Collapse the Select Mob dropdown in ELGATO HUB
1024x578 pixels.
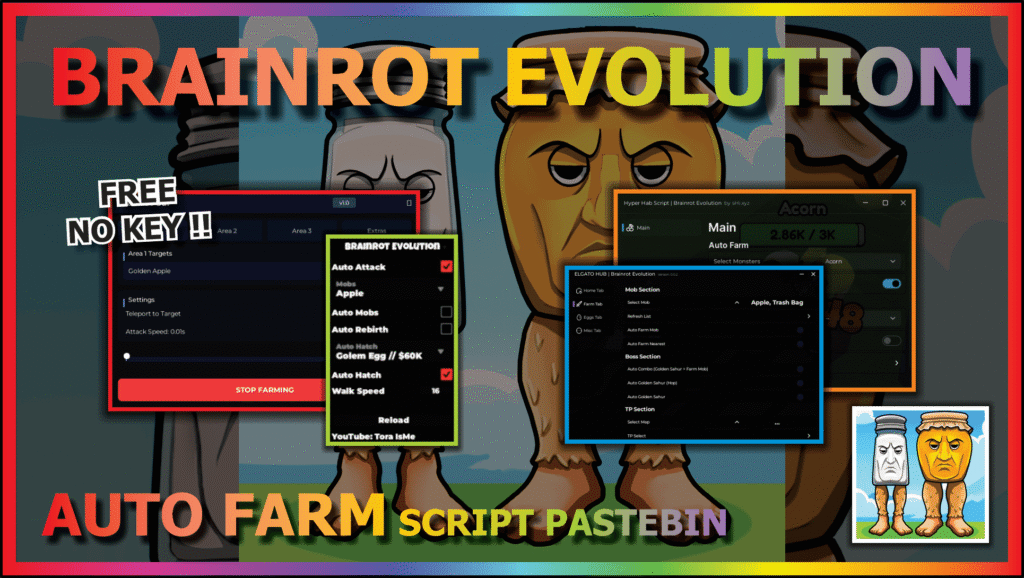point(737,303)
